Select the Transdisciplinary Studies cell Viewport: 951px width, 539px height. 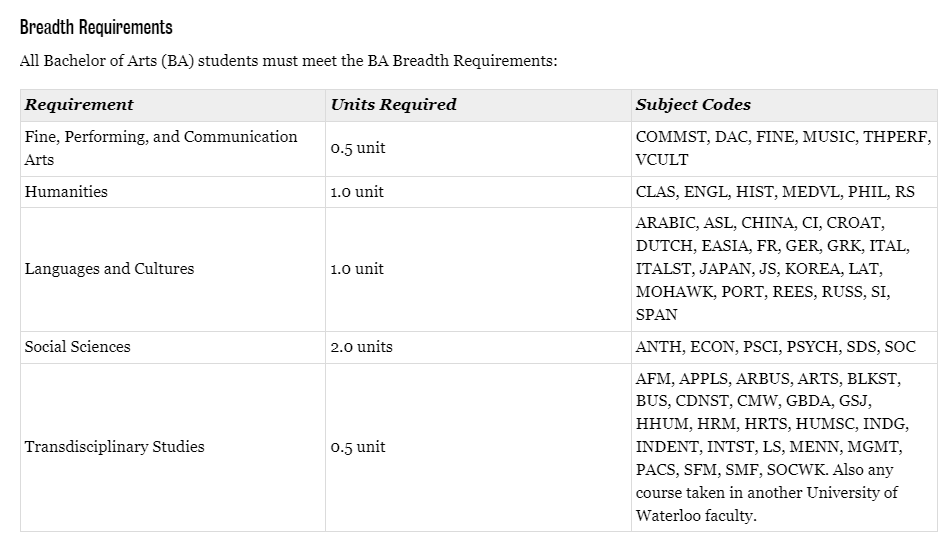173,447
